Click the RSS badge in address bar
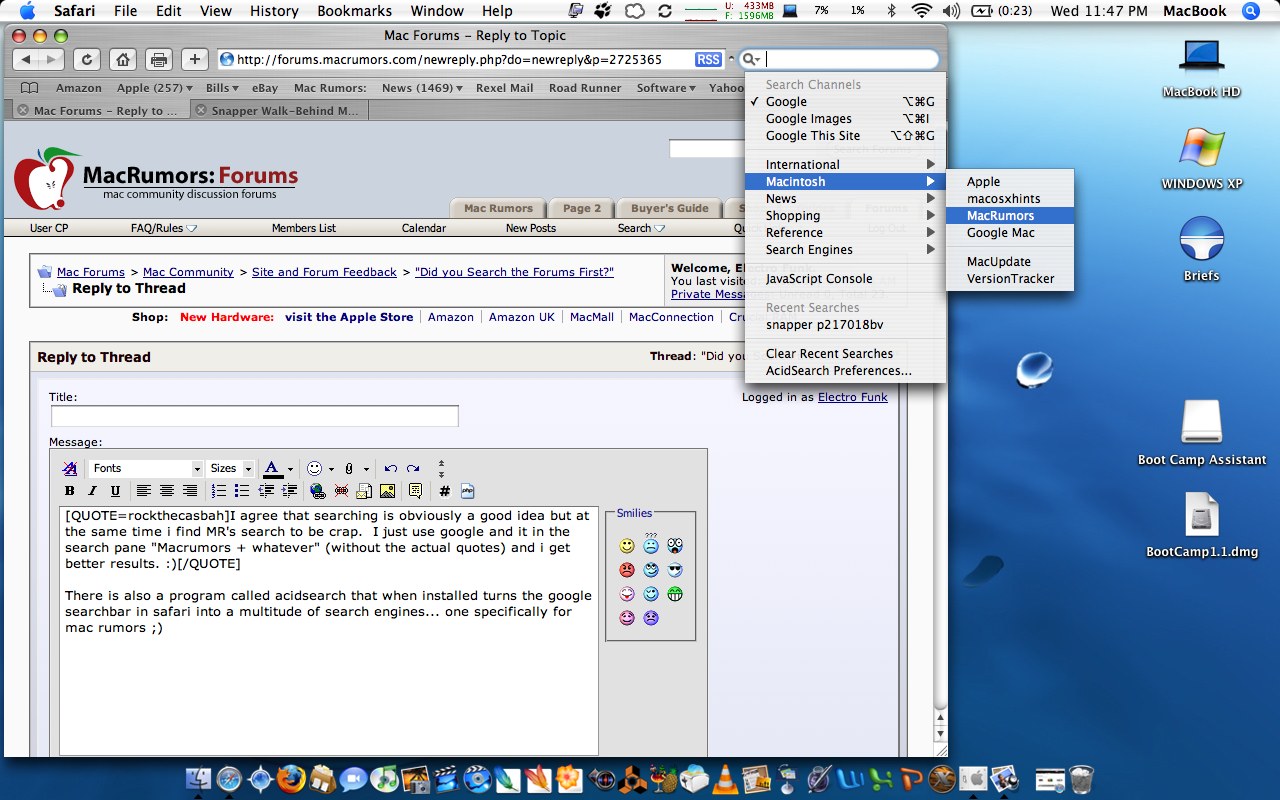The height and width of the screenshot is (800, 1280). pos(708,60)
